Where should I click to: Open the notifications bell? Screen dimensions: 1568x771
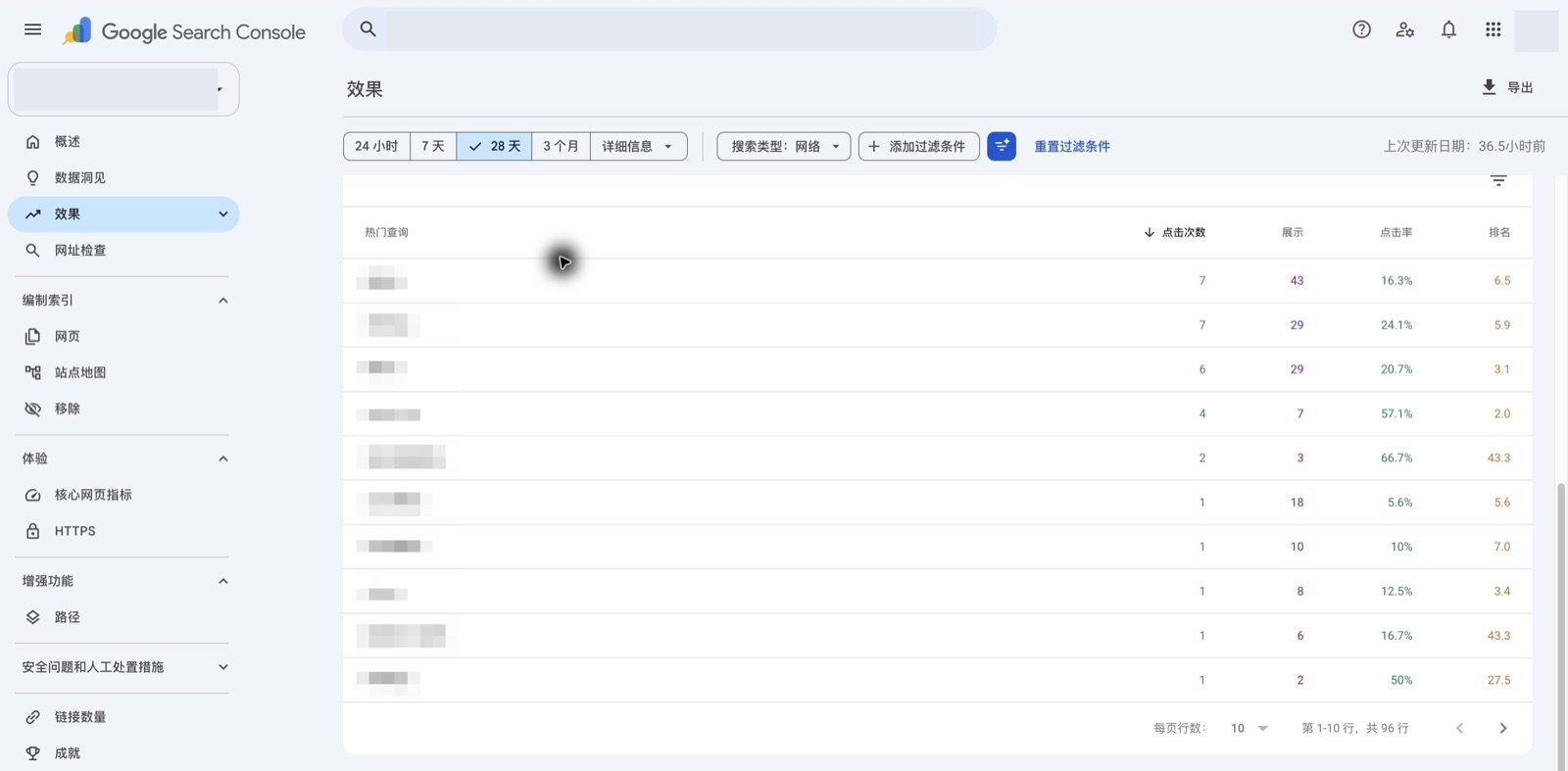pyautogui.click(x=1448, y=29)
